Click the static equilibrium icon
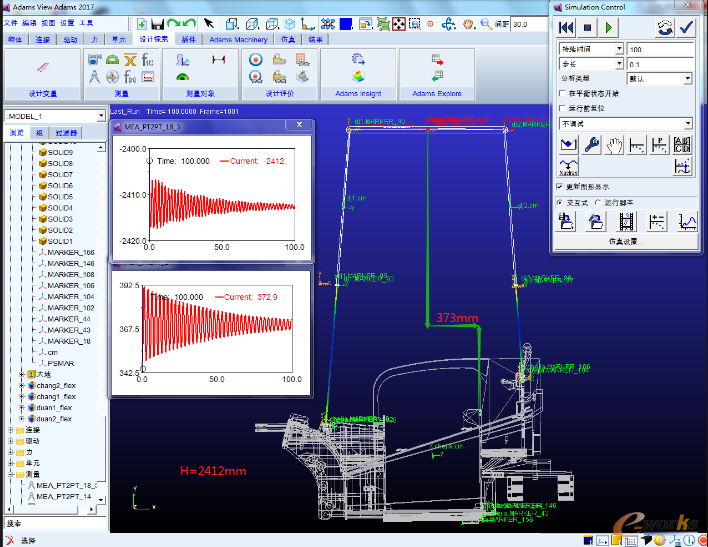708x547 pixels. pos(568,145)
